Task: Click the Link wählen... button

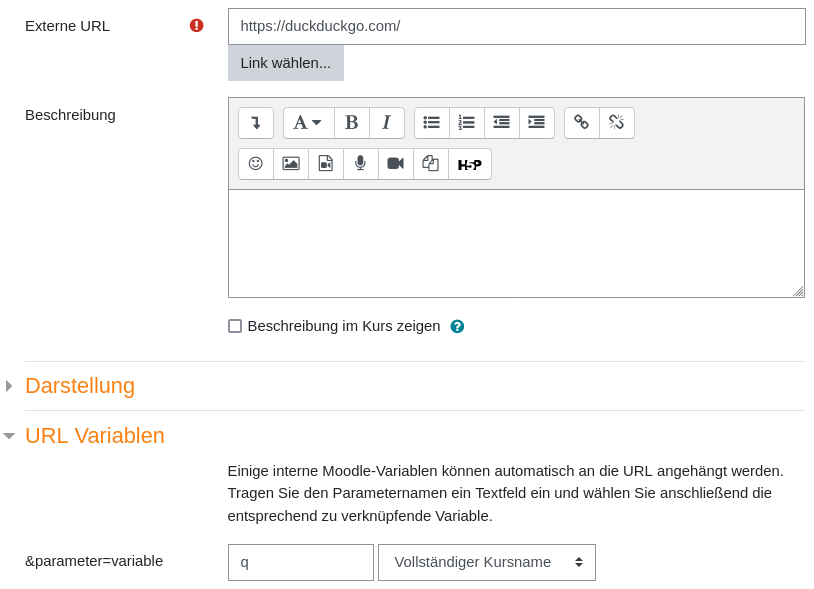Action: click(286, 63)
